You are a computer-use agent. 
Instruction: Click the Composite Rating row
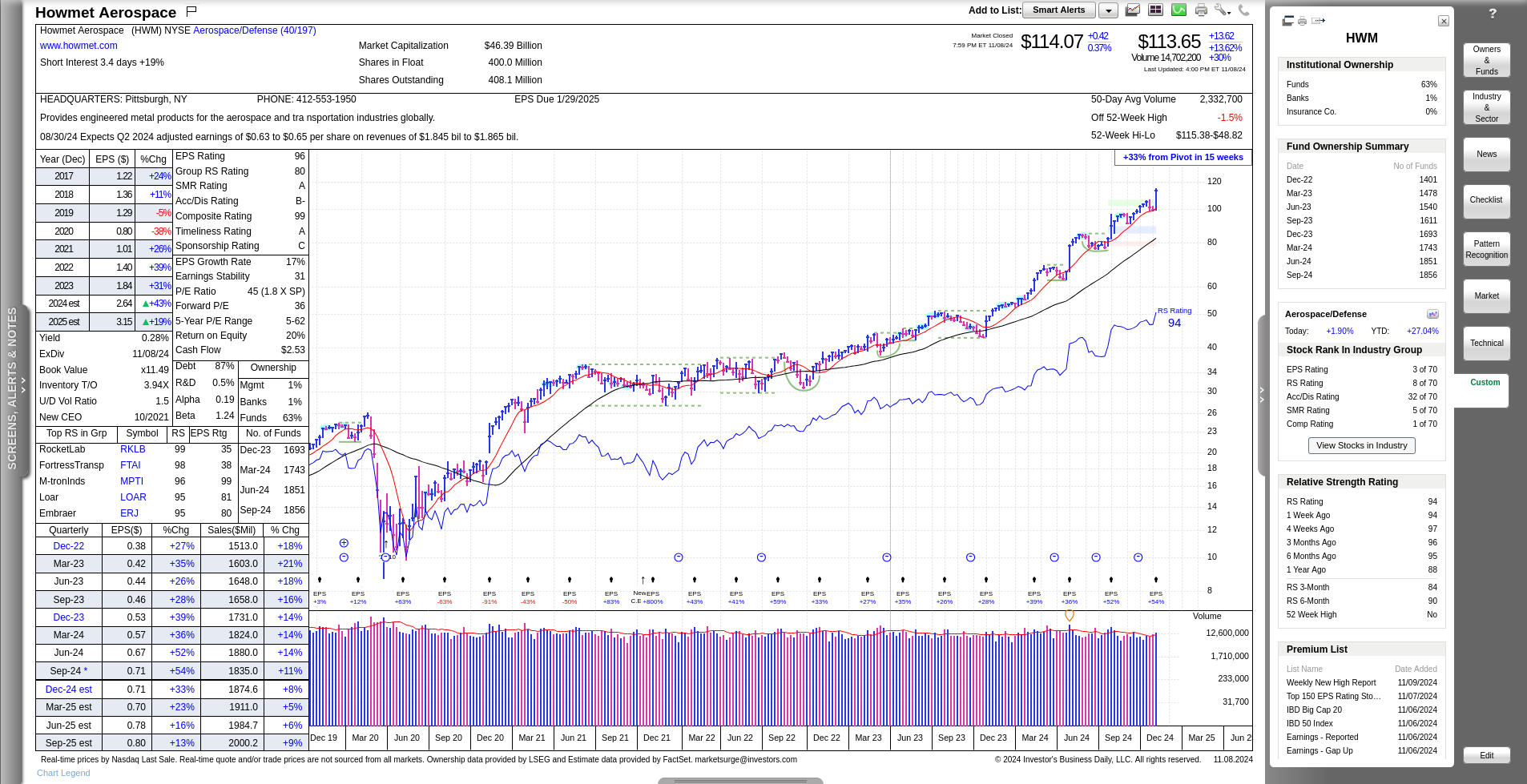(x=240, y=216)
